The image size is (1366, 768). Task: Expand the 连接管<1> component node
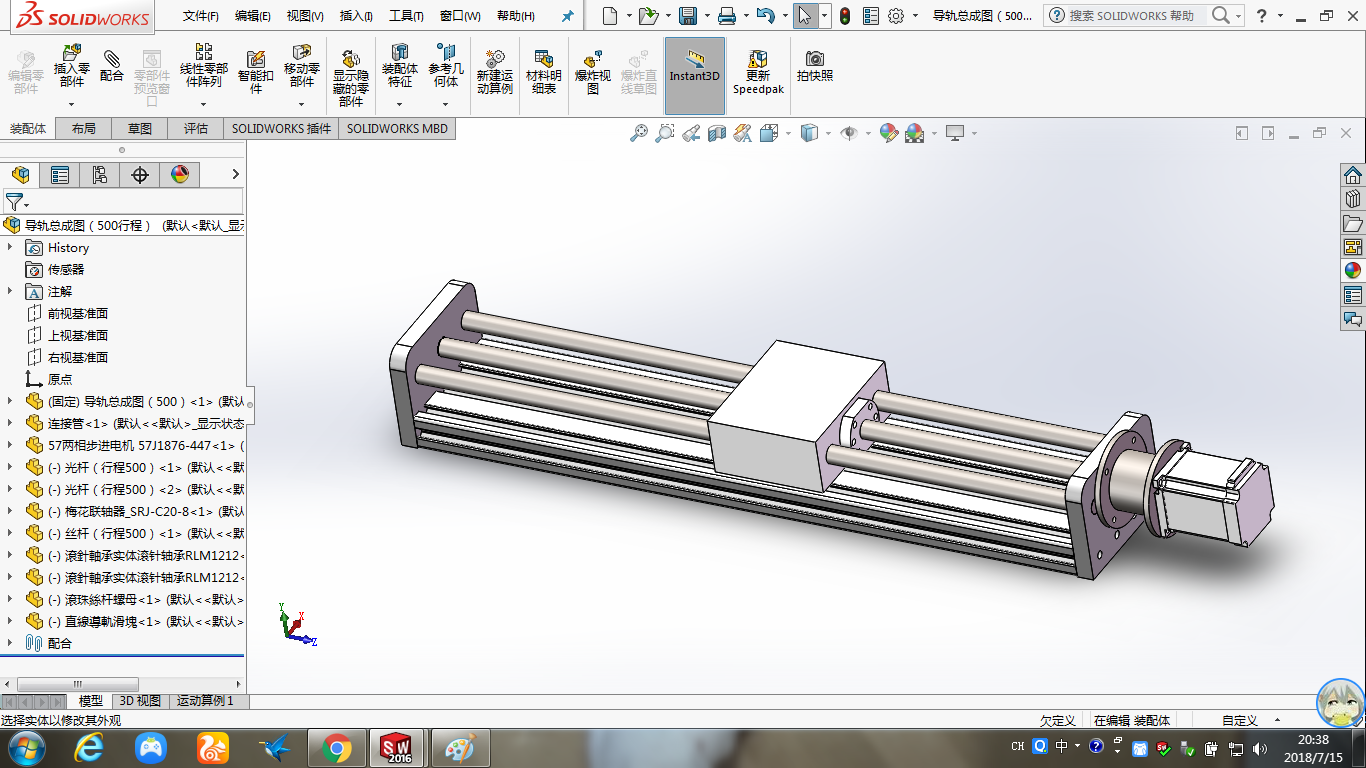[x=10, y=423]
